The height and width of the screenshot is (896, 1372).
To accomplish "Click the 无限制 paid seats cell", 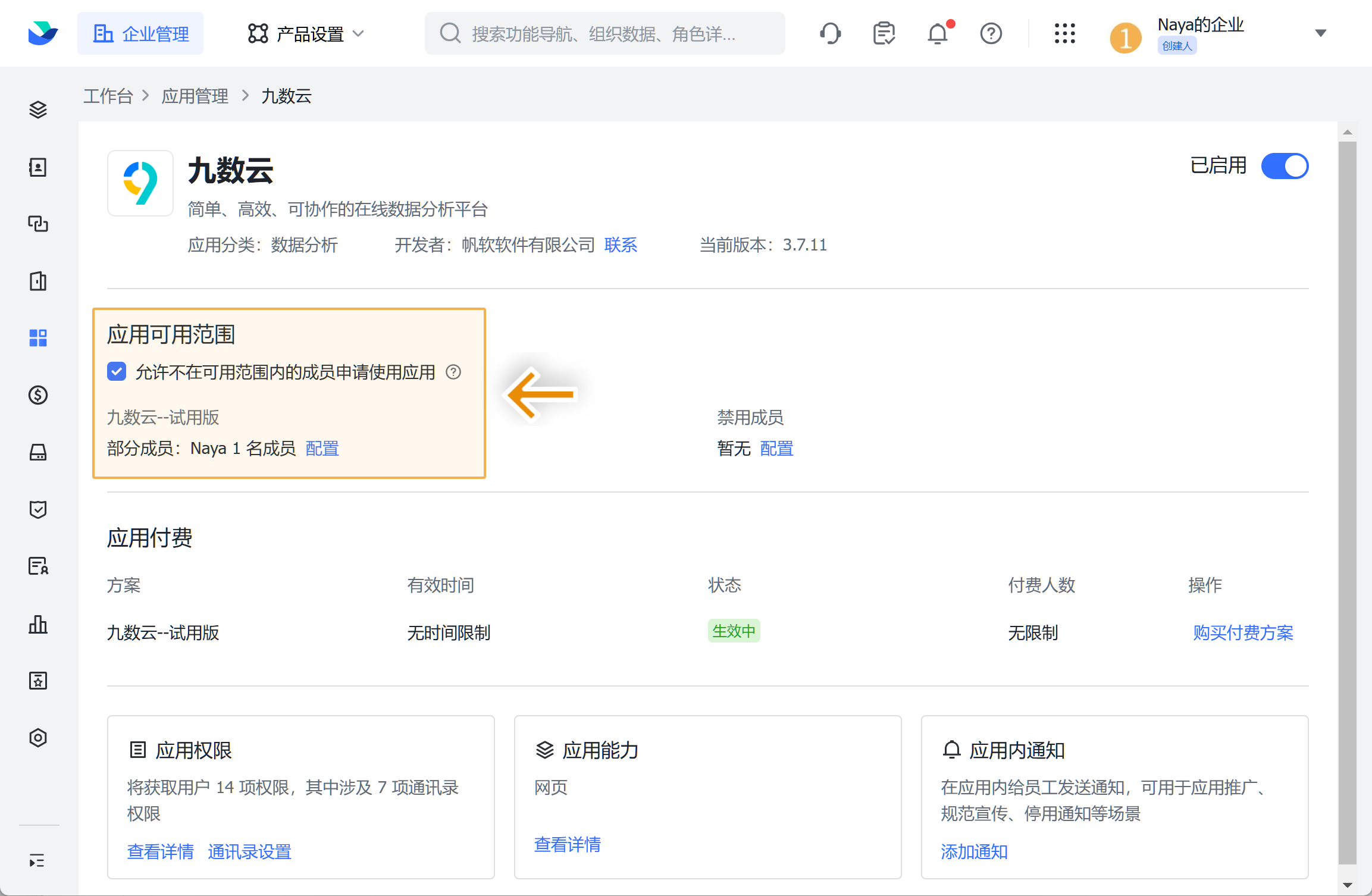I will (x=1033, y=632).
